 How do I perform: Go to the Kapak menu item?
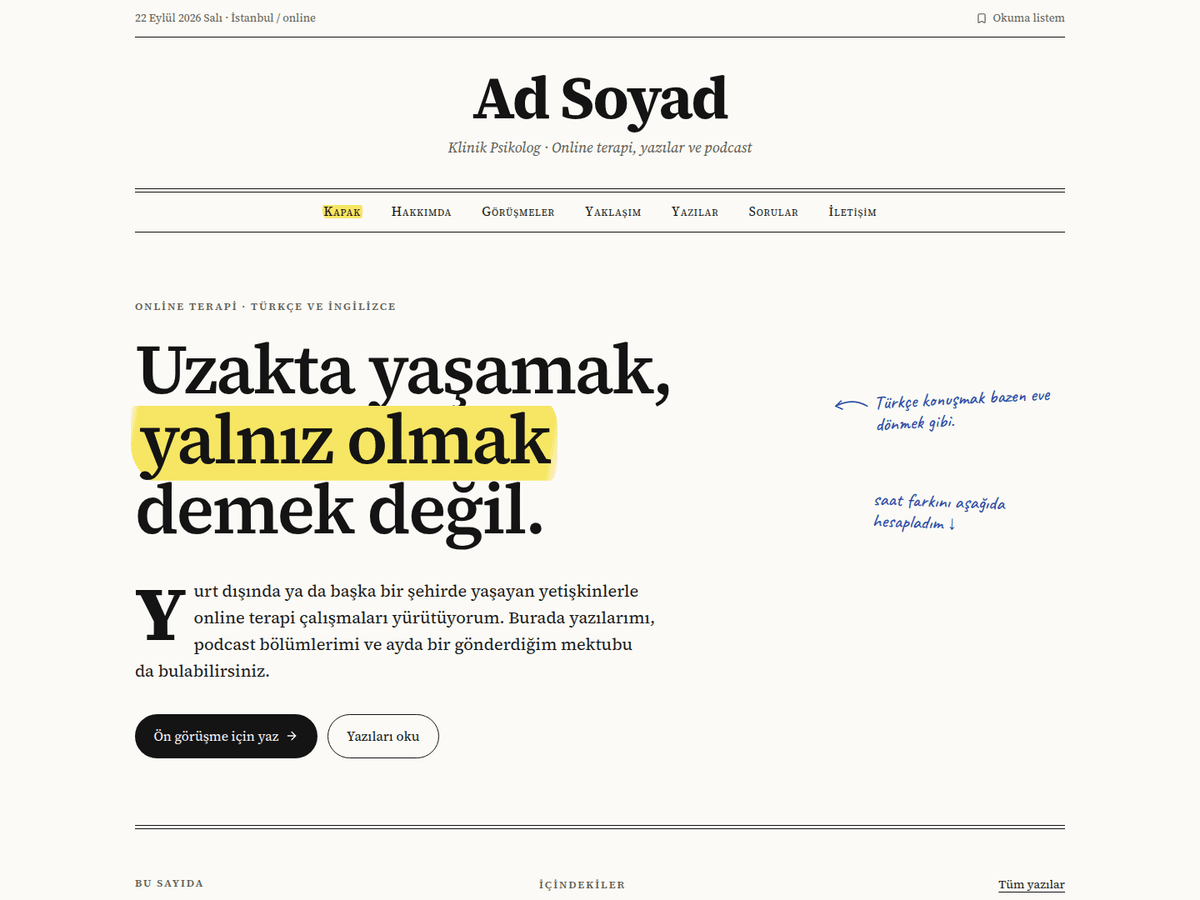click(x=342, y=212)
